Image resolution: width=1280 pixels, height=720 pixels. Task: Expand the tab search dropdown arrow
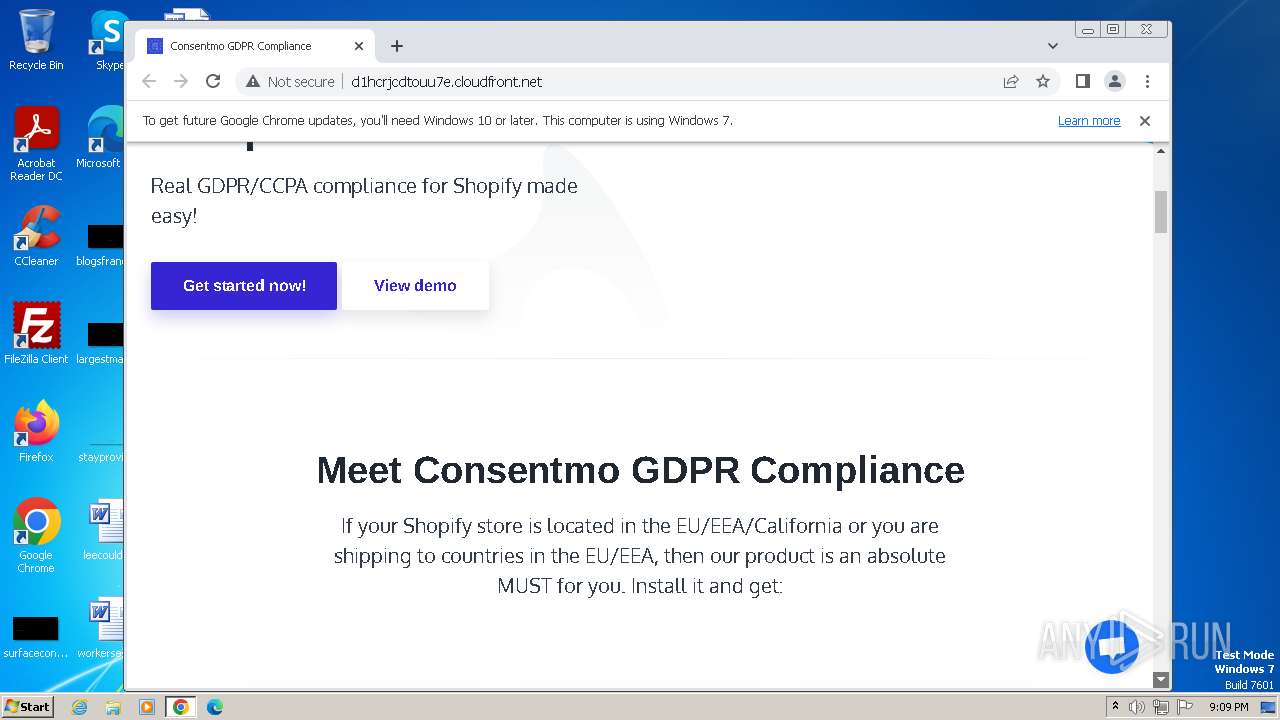1053,46
